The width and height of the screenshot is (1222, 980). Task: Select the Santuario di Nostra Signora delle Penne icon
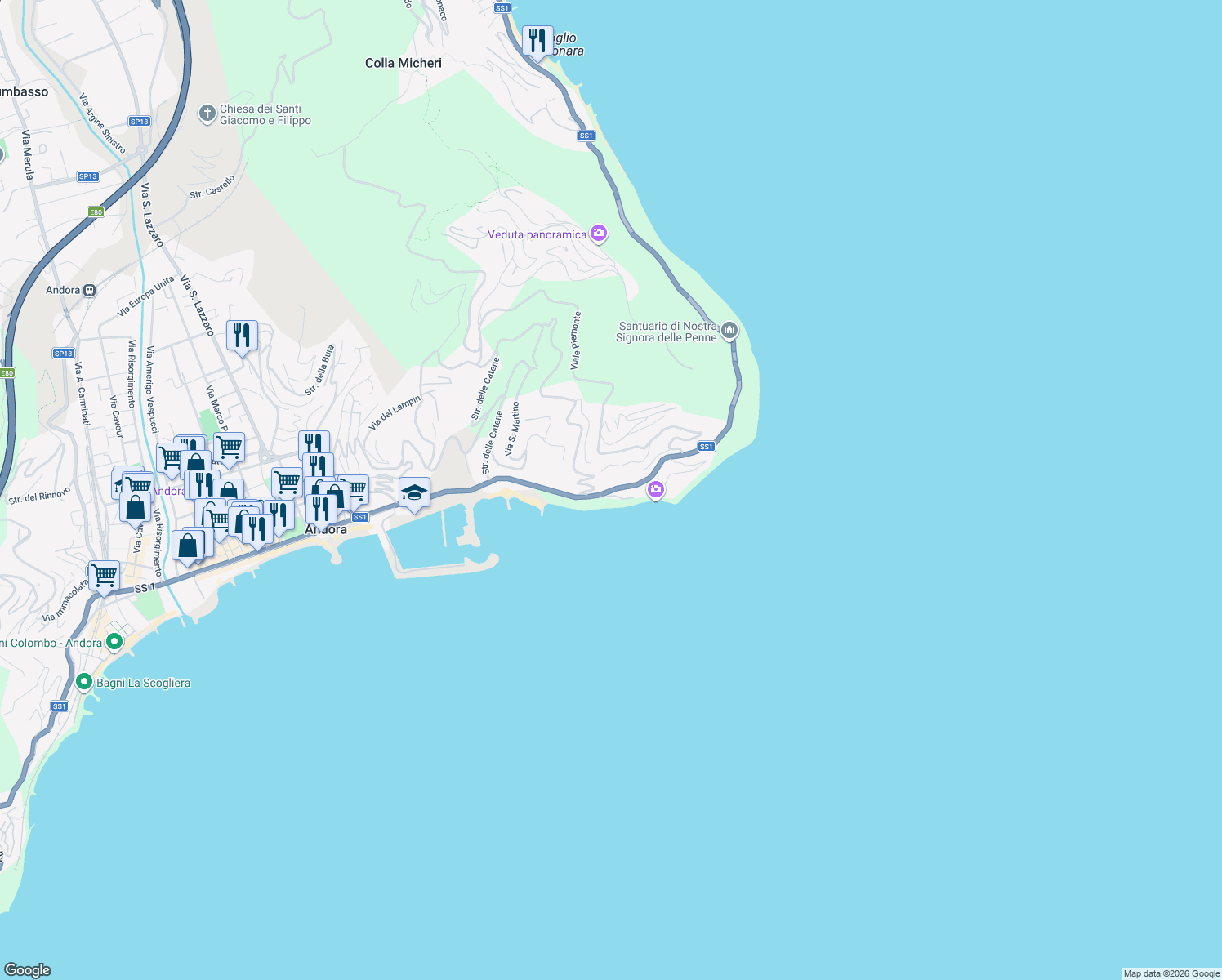[x=728, y=331]
